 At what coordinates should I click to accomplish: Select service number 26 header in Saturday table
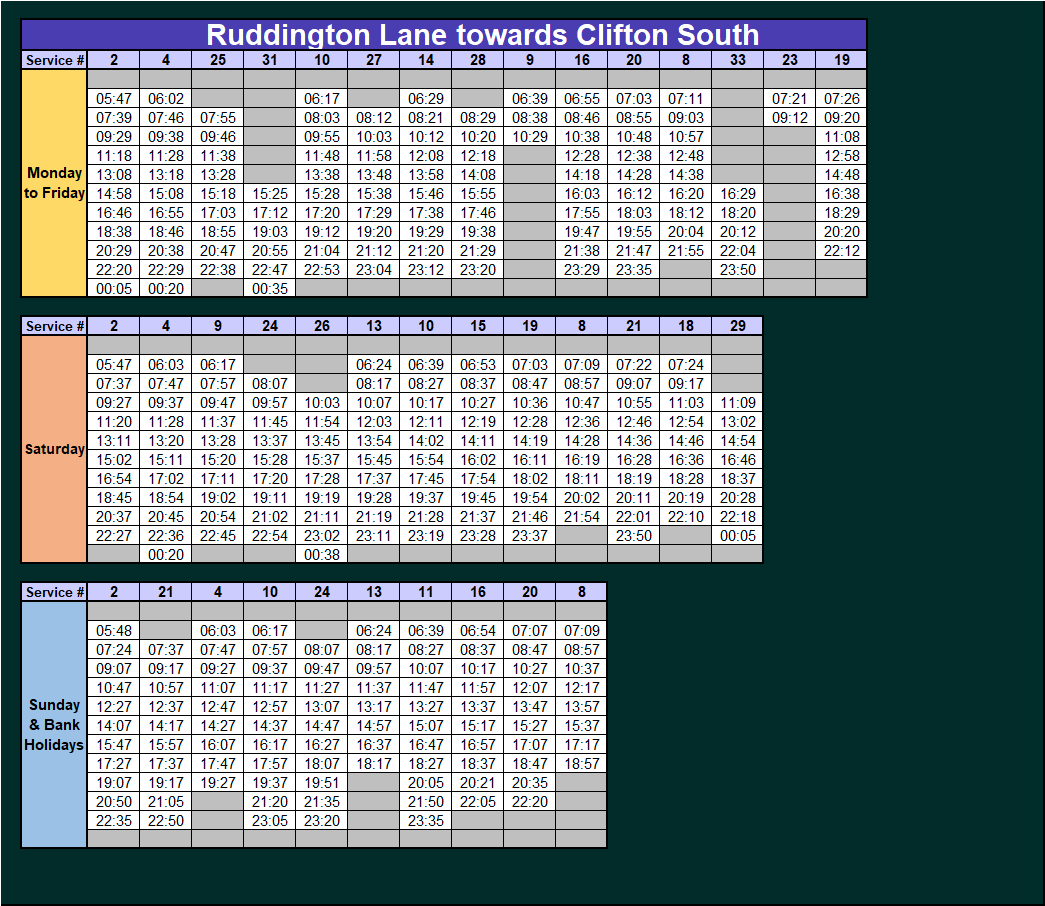[x=322, y=326]
